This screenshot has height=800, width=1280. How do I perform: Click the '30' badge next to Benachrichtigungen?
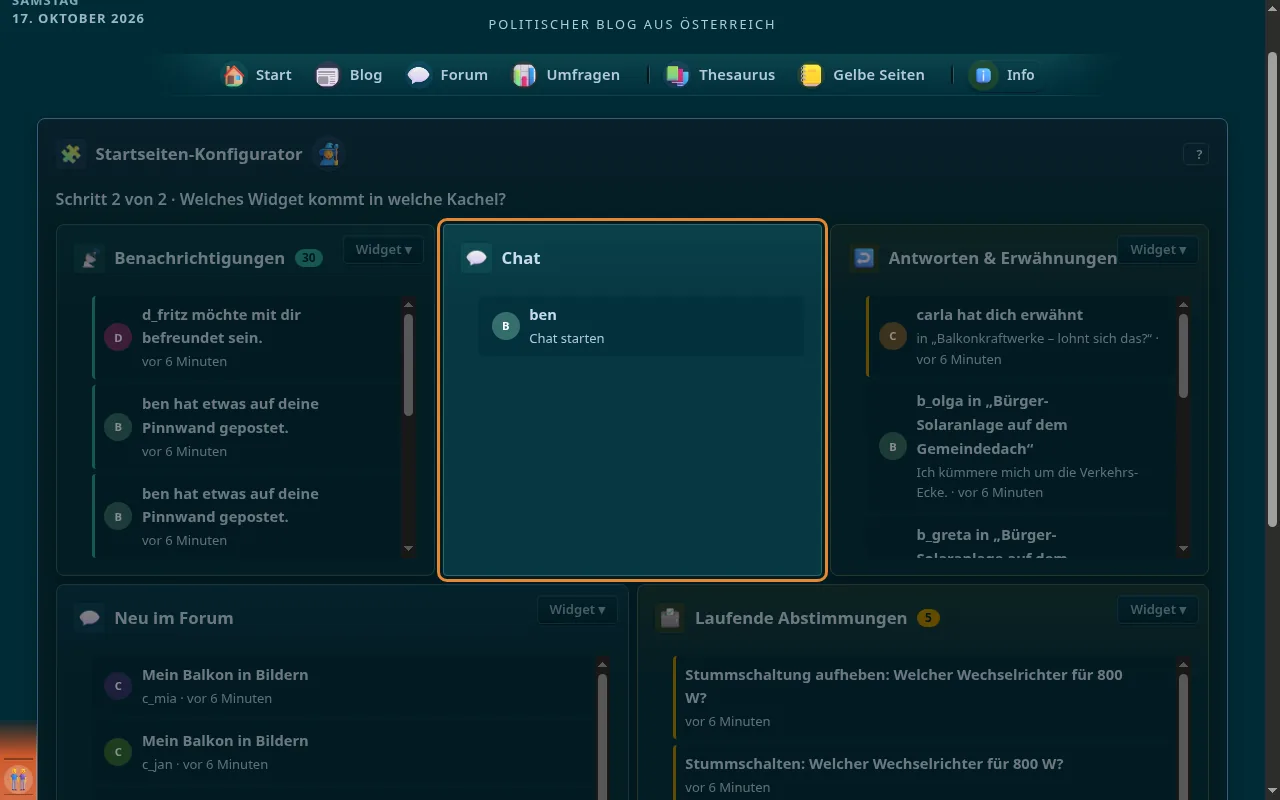(x=309, y=258)
